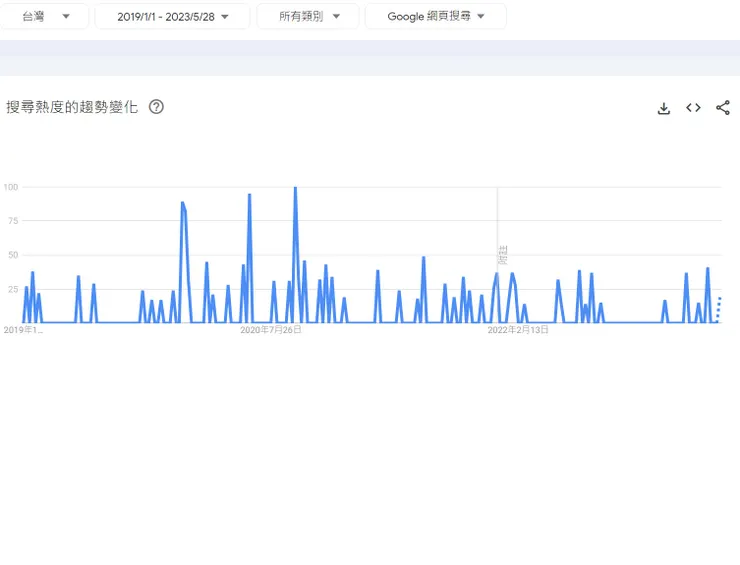This screenshot has height=565, width=740.
Task: Click the 2022年2月13日 axis label
Action: pos(518,330)
